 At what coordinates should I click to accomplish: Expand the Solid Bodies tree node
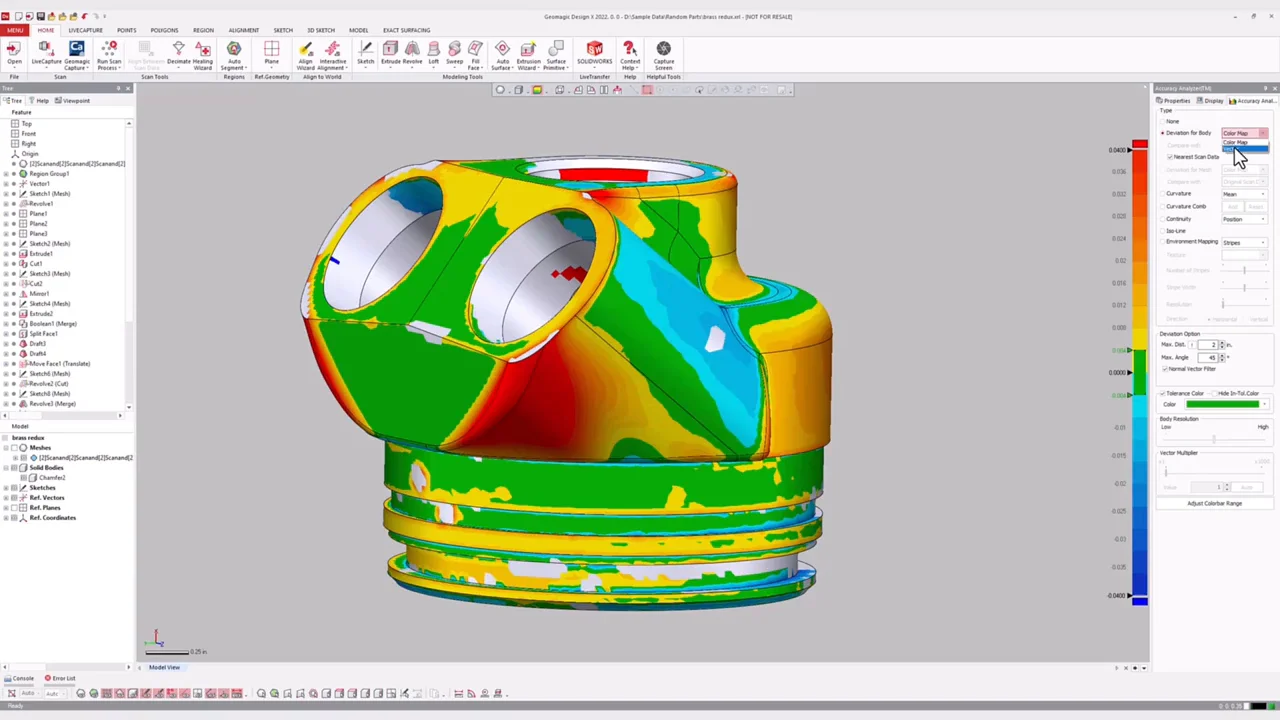7,467
